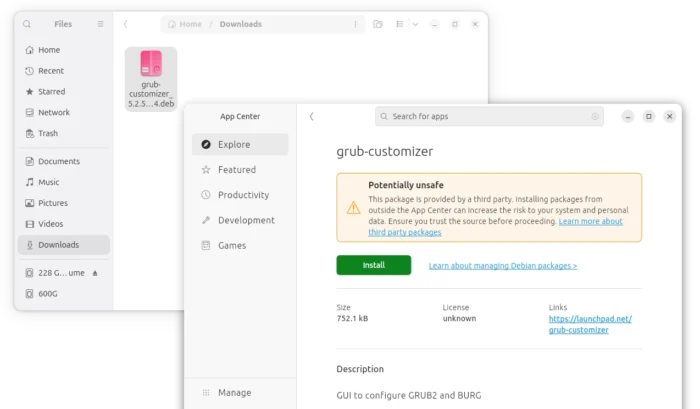
Task: Expand view options dropdown arrow in Files
Action: coord(415,24)
